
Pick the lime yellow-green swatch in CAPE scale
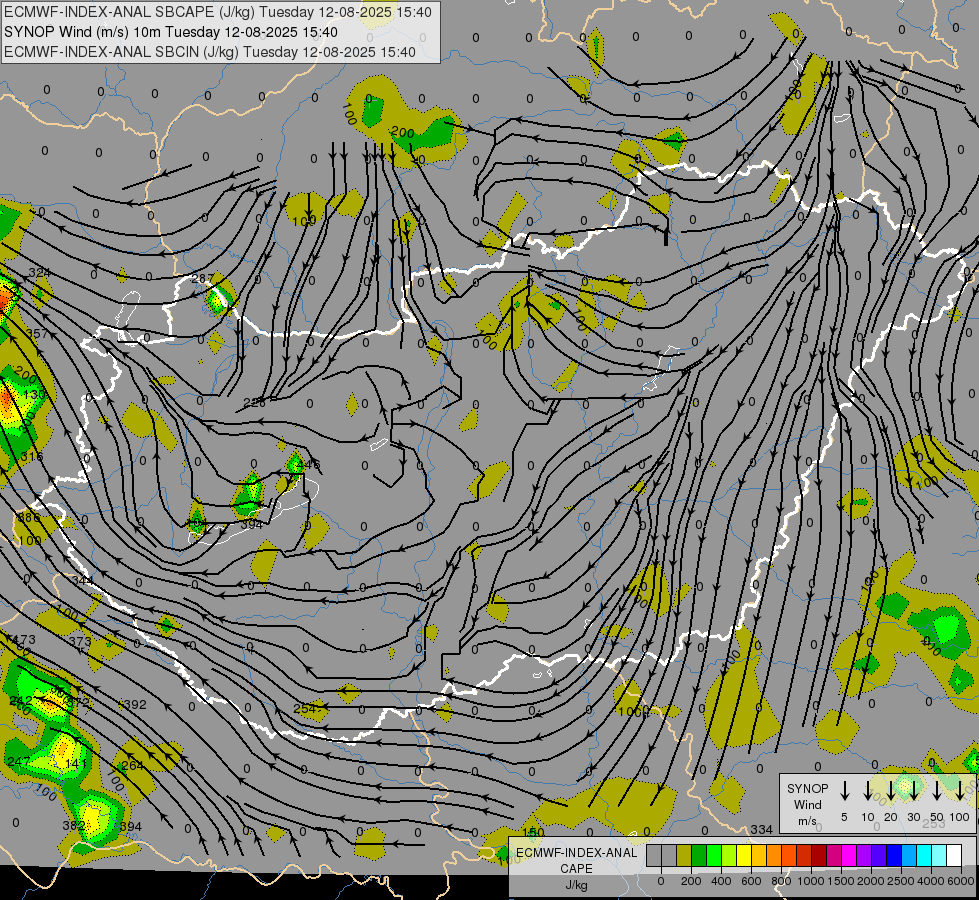click(729, 856)
